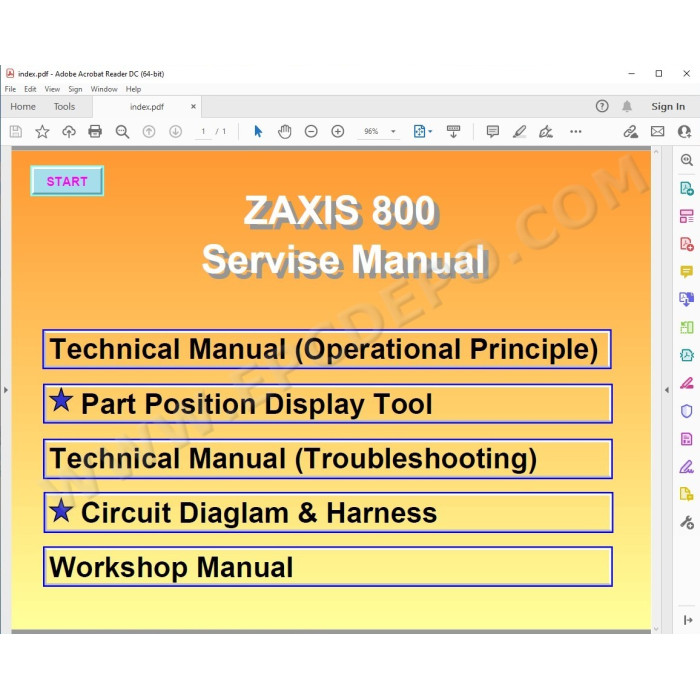Open the Help menu
Image resolution: width=700 pixels, height=700 pixels.
click(133, 89)
